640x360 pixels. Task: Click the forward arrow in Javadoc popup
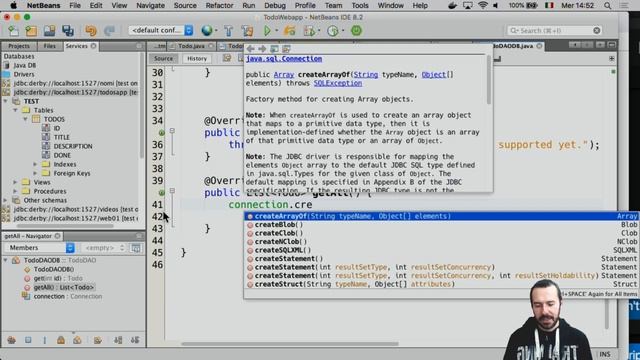(x=262, y=49)
